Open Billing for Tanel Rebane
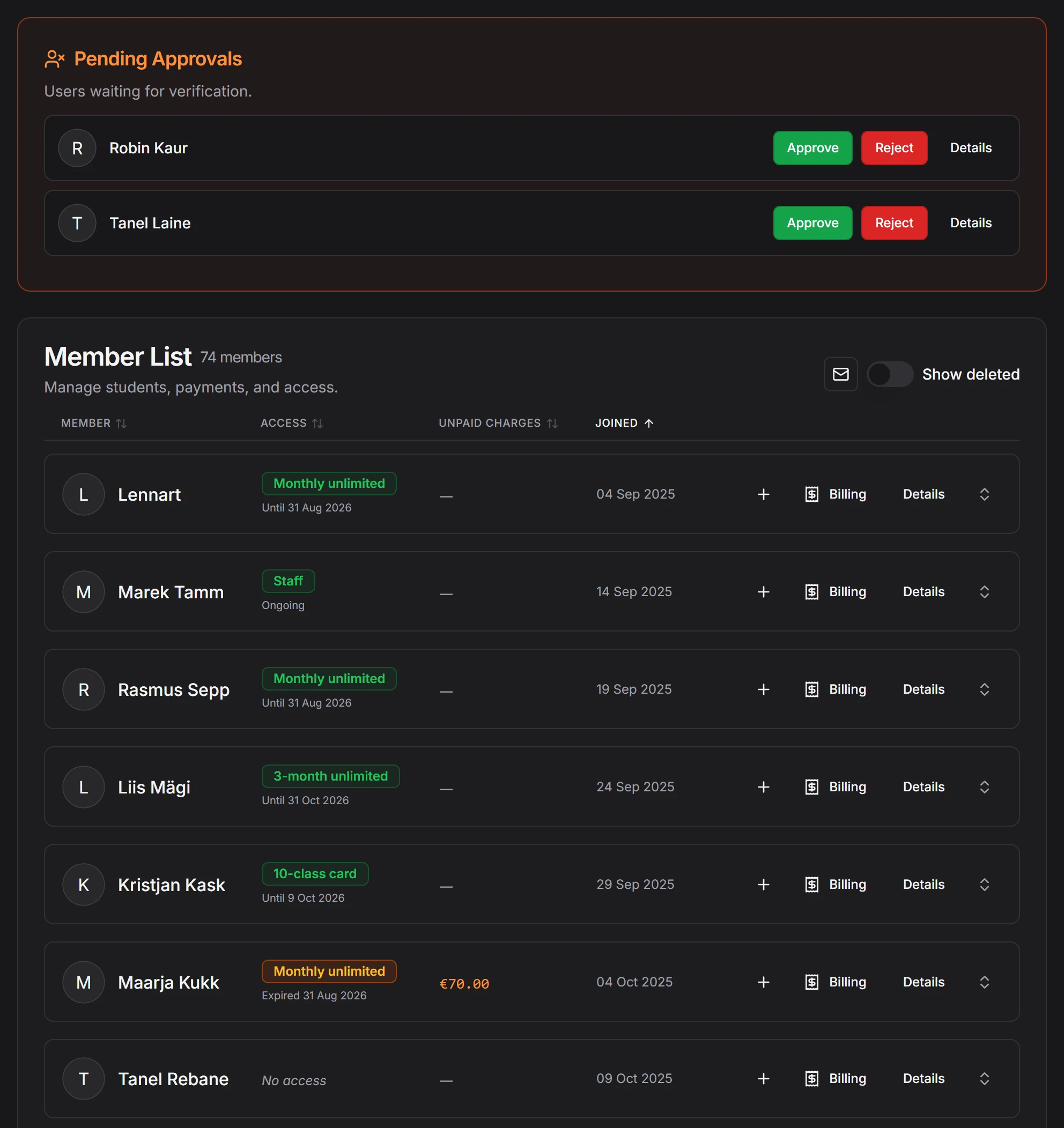The height and width of the screenshot is (1128, 1064). click(x=836, y=1079)
